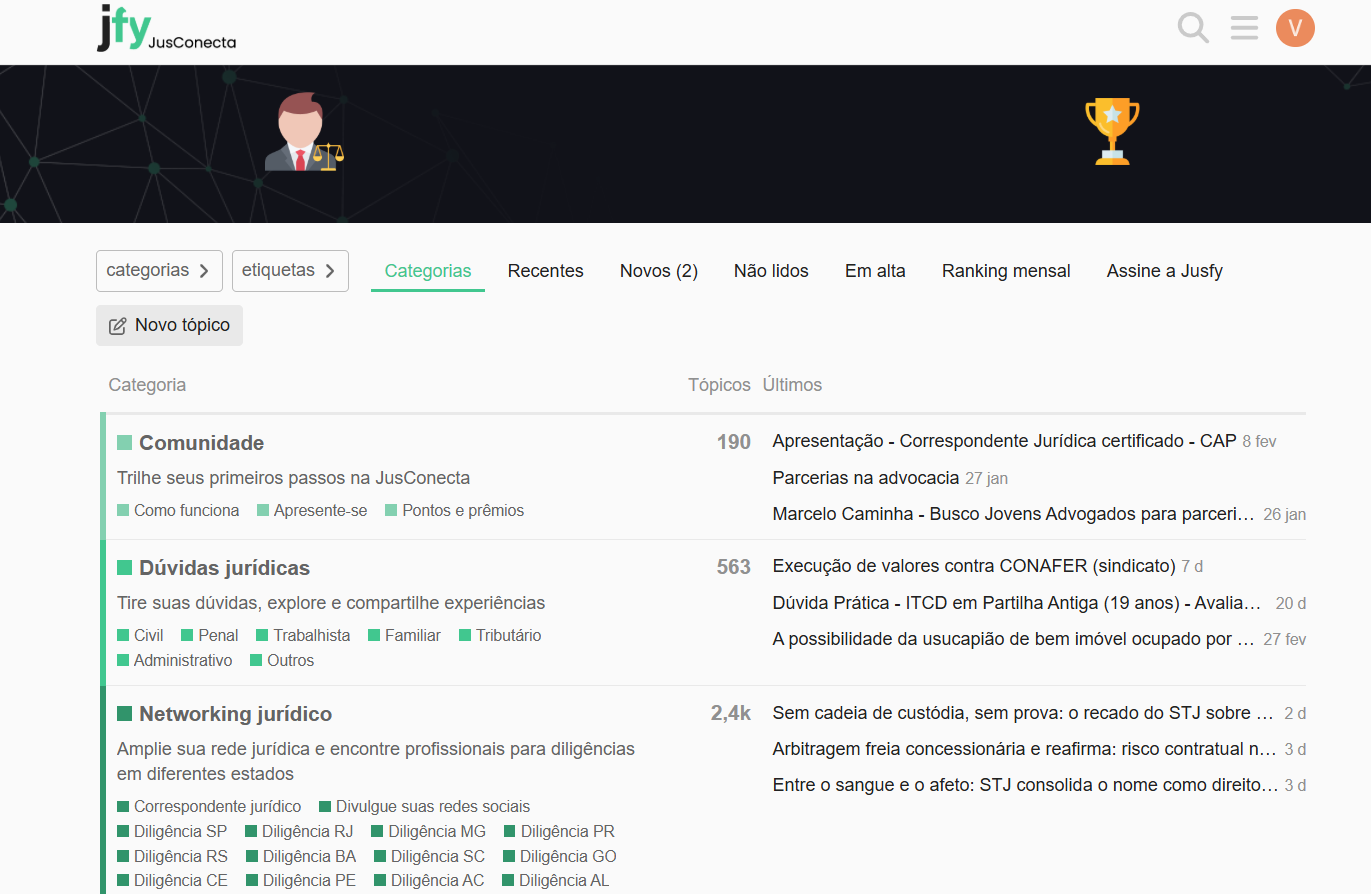Open the hamburger menu icon
Viewport: 1371px width, 894px height.
coord(1244,27)
